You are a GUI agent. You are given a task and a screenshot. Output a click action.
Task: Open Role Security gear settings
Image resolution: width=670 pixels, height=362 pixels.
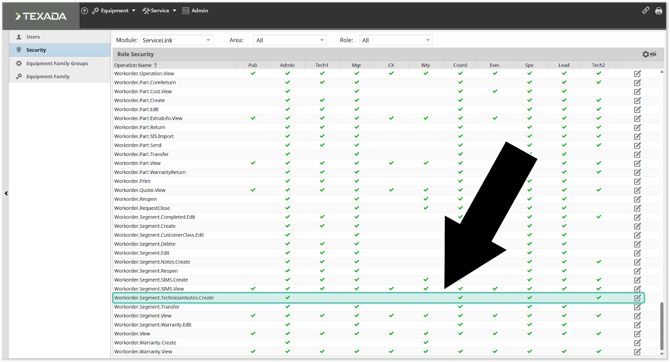tap(646, 54)
